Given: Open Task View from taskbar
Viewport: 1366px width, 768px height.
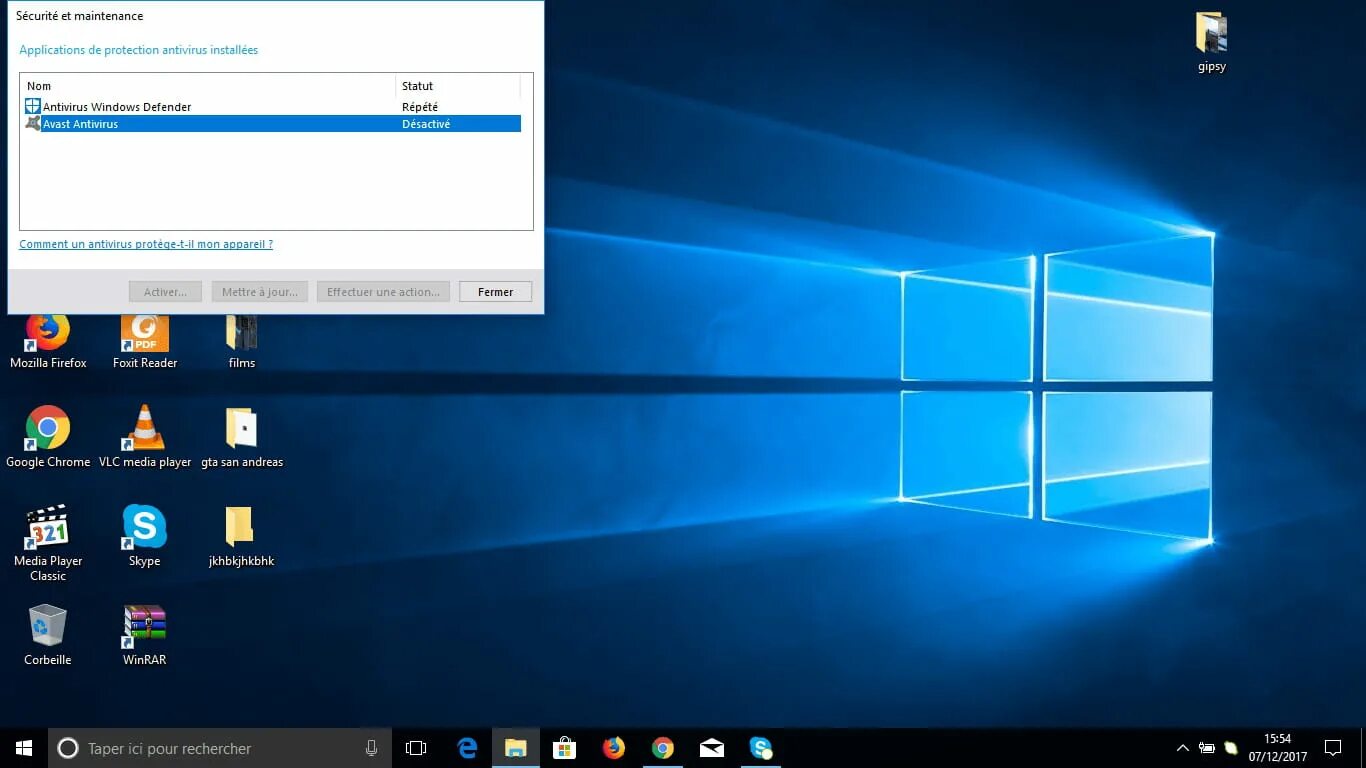Looking at the screenshot, I should [416, 748].
